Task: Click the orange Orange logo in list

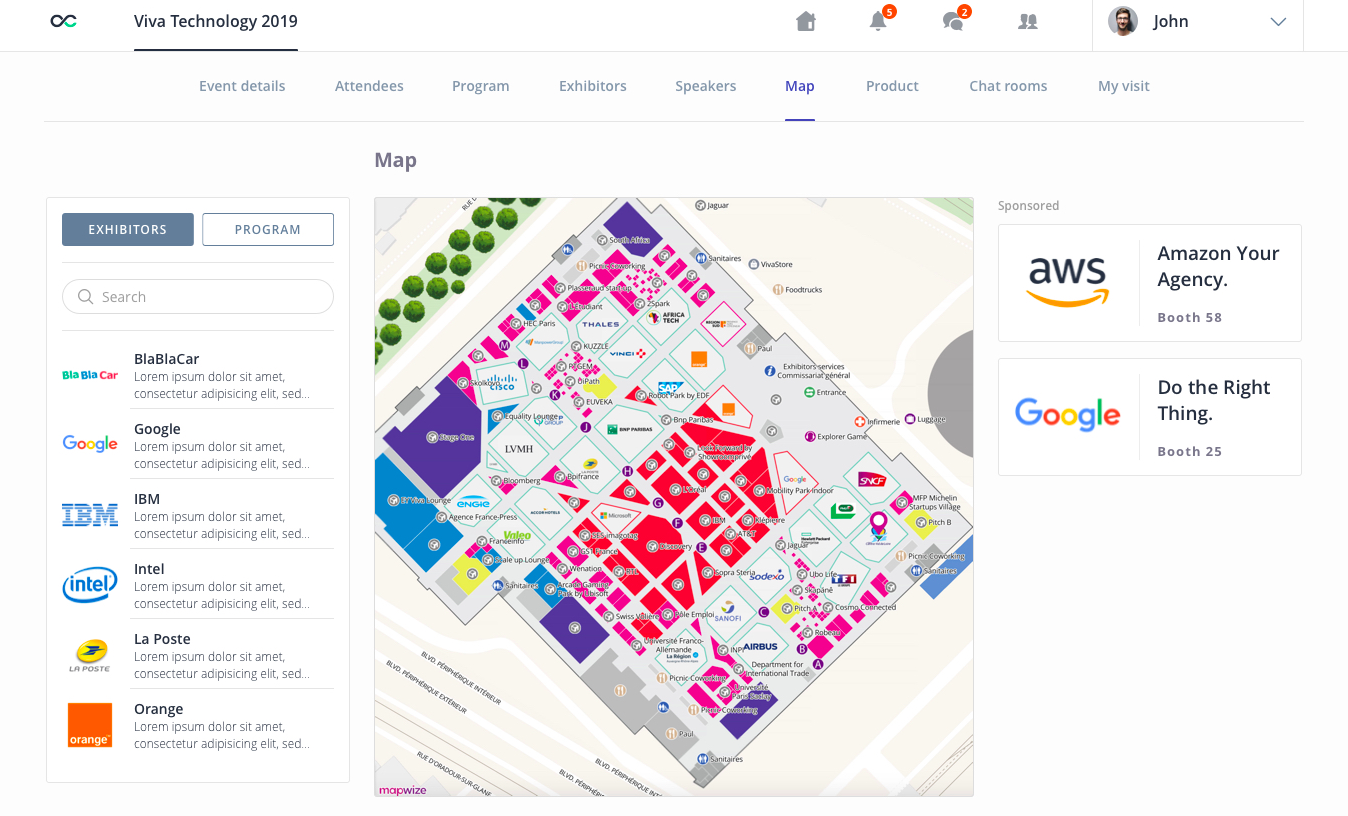Action: coord(90,725)
